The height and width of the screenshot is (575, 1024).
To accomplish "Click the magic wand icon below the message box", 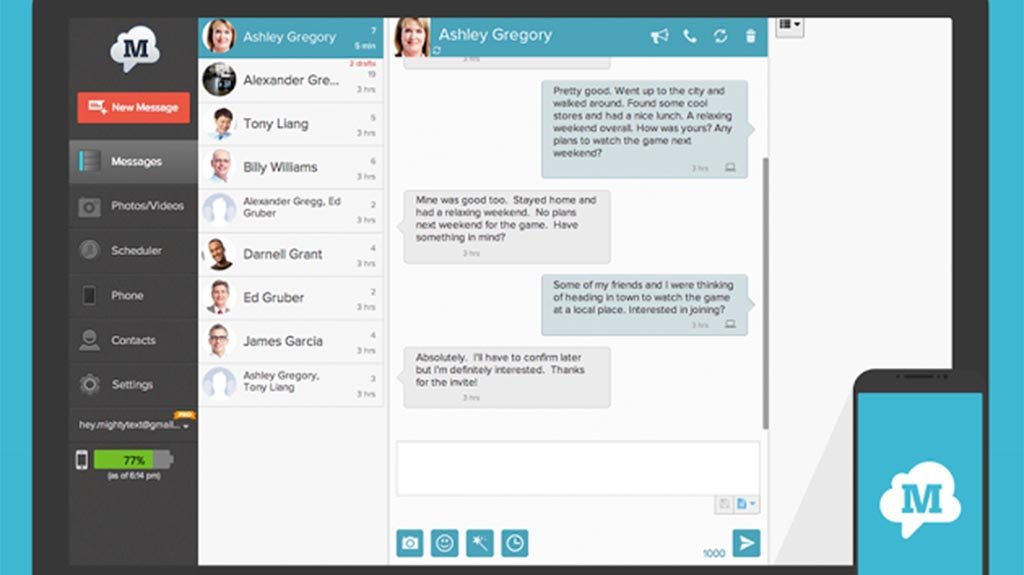I will pyautogui.click(x=479, y=543).
